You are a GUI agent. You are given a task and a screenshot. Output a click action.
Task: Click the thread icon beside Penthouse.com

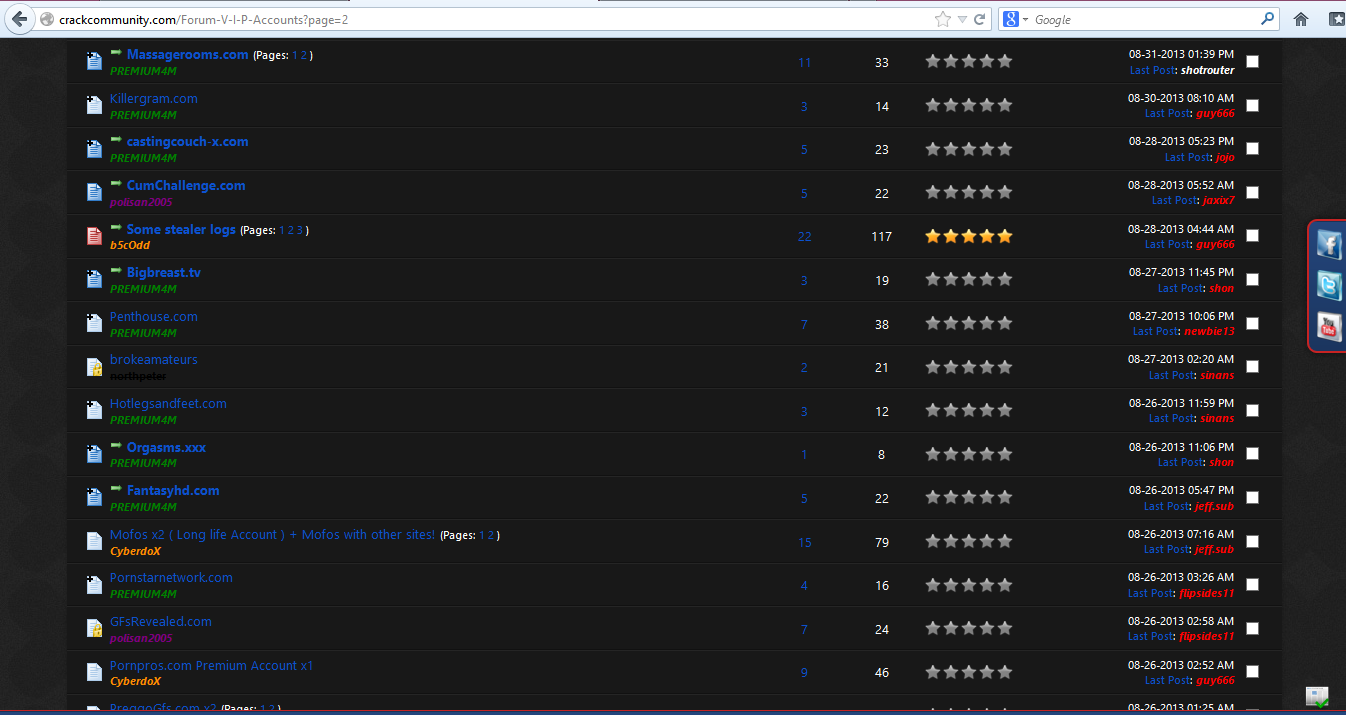[94, 323]
